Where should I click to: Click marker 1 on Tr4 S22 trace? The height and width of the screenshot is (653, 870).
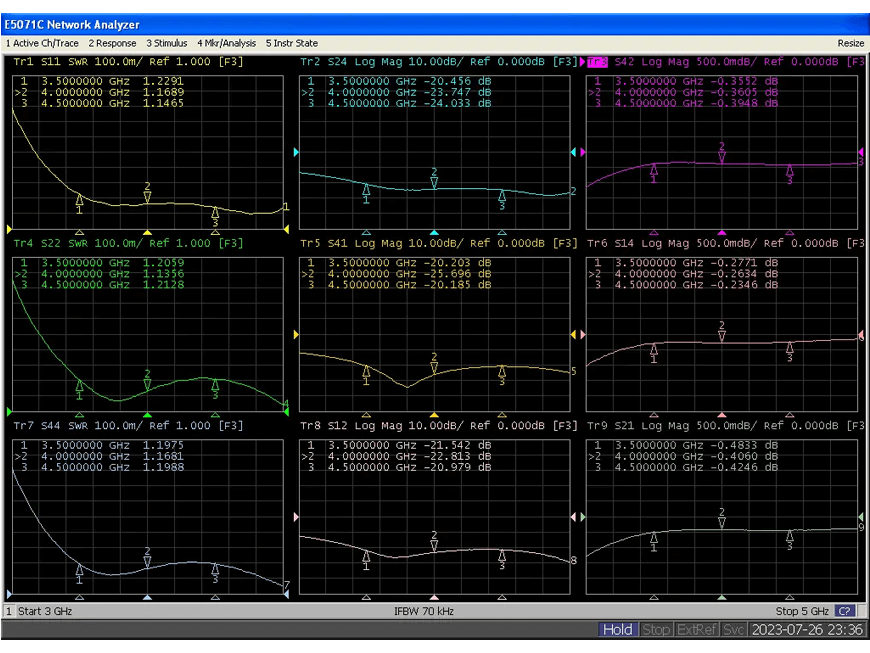pyautogui.click(x=80, y=385)
